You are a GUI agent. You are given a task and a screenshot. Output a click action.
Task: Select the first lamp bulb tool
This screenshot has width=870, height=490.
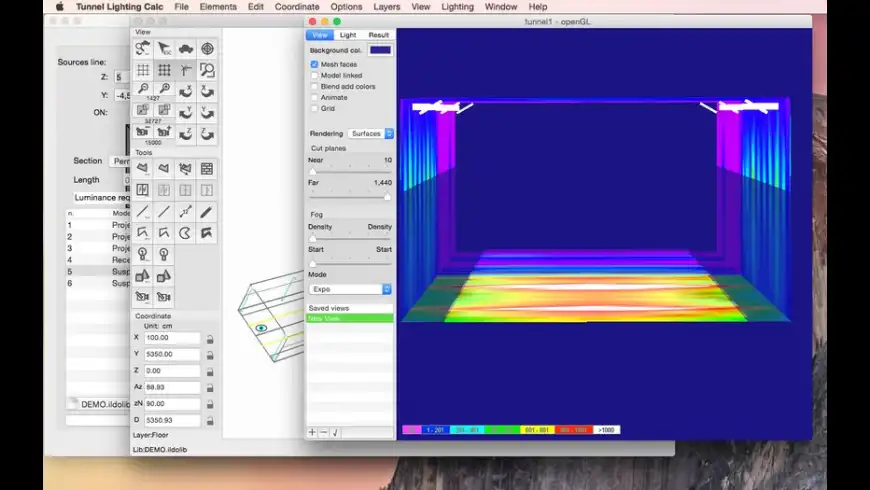143,255
